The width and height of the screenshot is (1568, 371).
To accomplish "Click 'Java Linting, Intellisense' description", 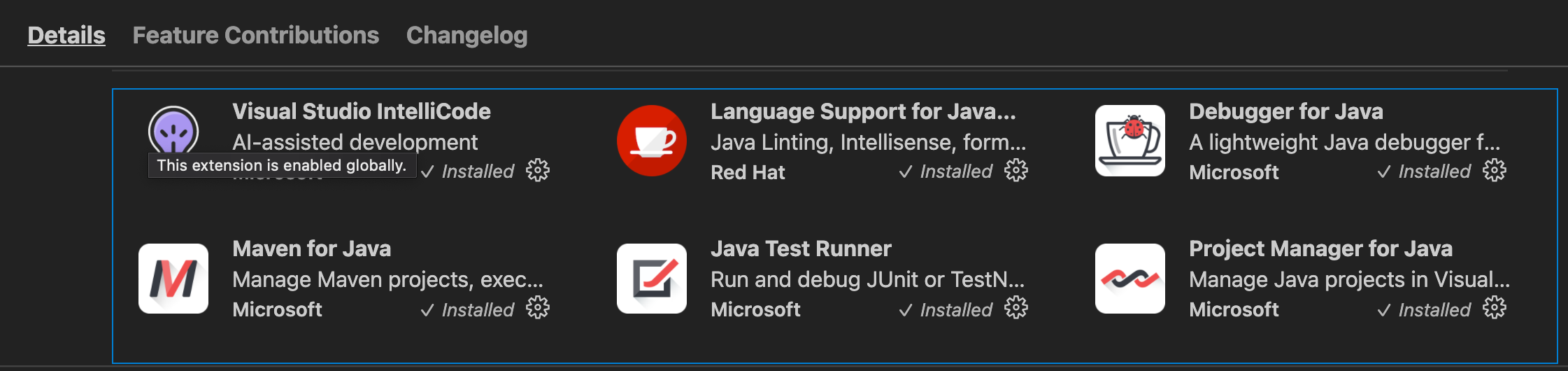I will coord(869,142).
